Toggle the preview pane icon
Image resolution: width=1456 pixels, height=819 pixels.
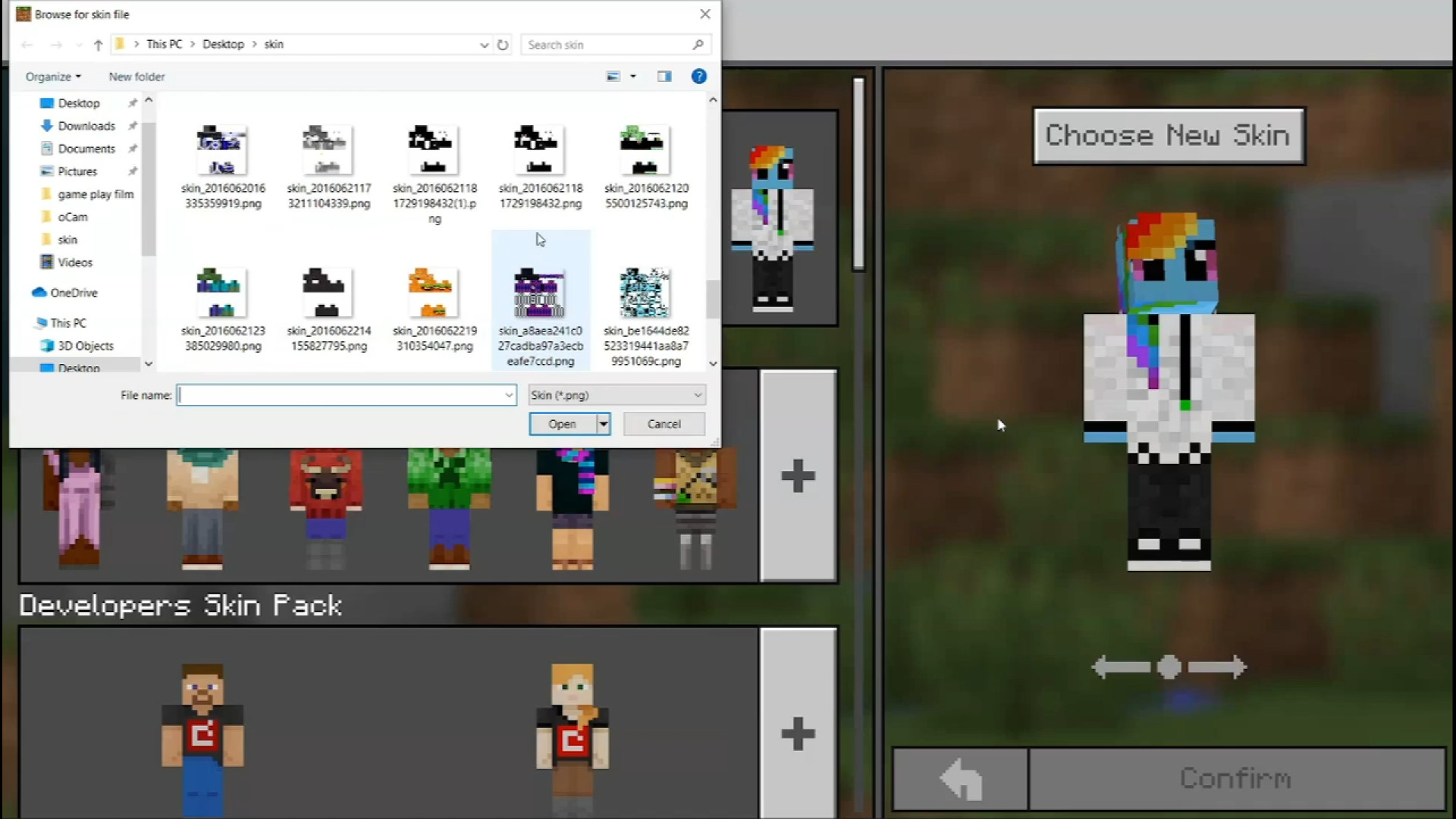pyautogui.click(x=664, y=77)
